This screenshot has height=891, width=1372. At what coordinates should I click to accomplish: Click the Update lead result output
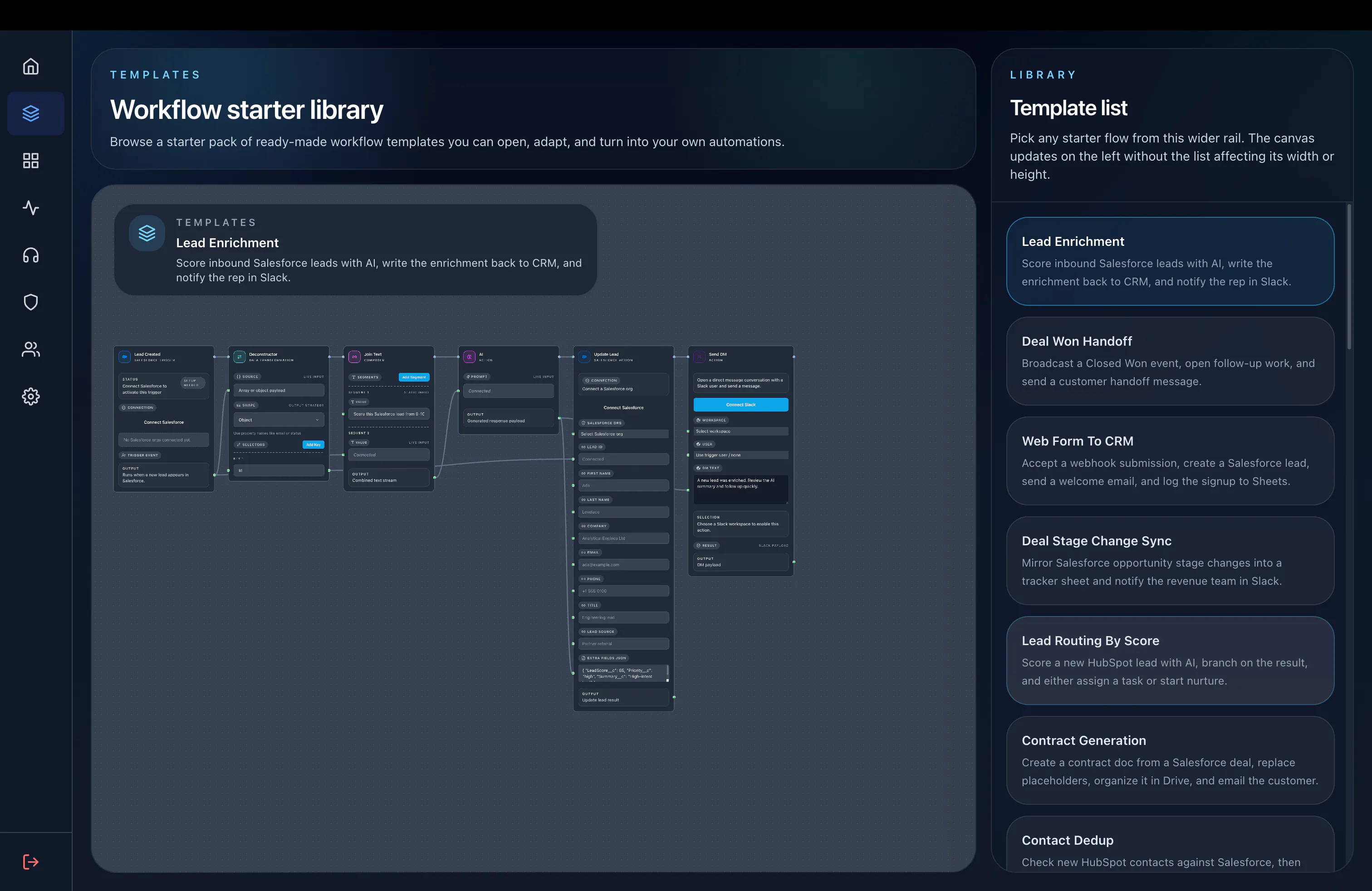623,697
